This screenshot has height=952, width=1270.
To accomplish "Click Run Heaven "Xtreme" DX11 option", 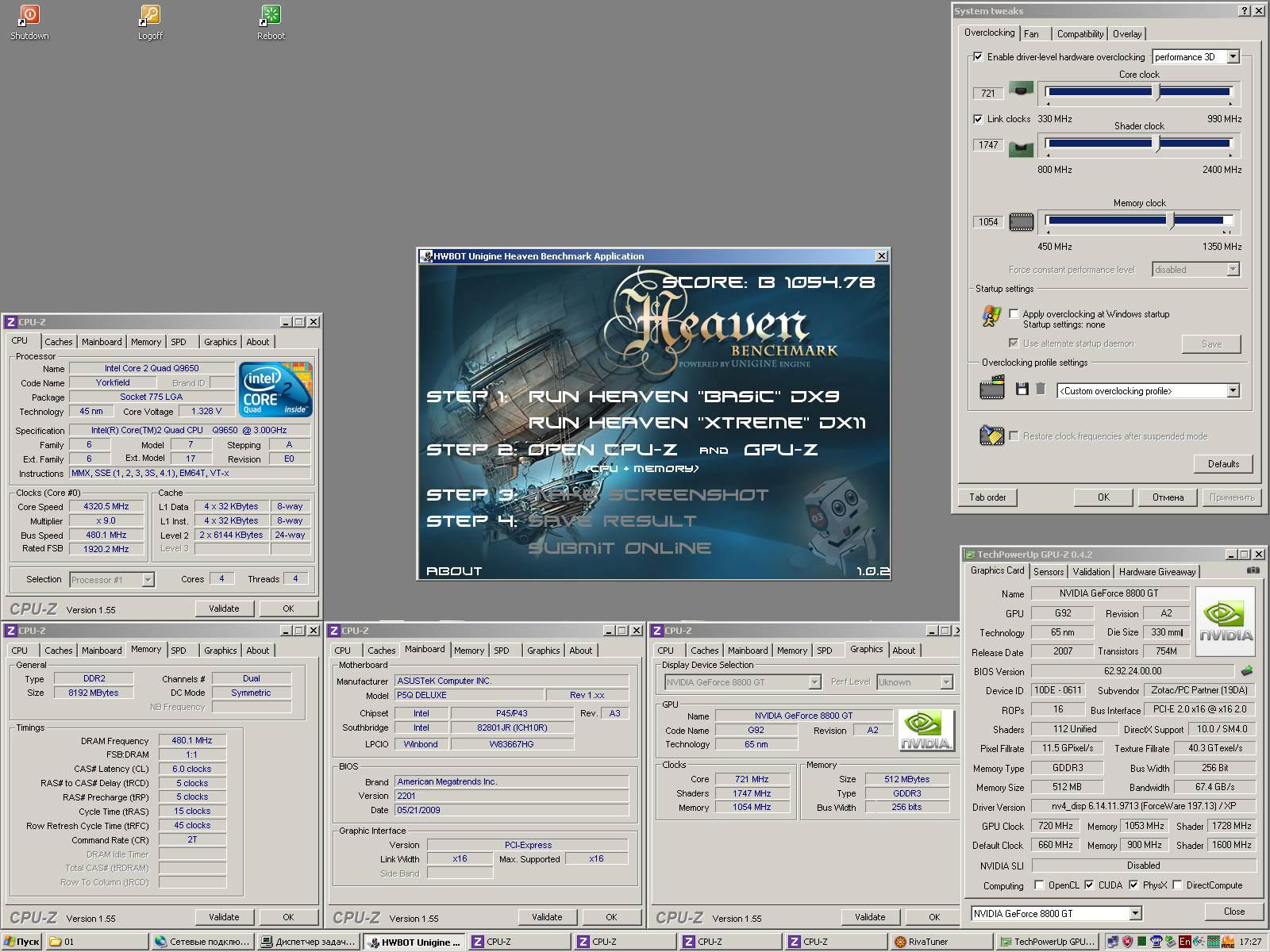I will point(697,423).
